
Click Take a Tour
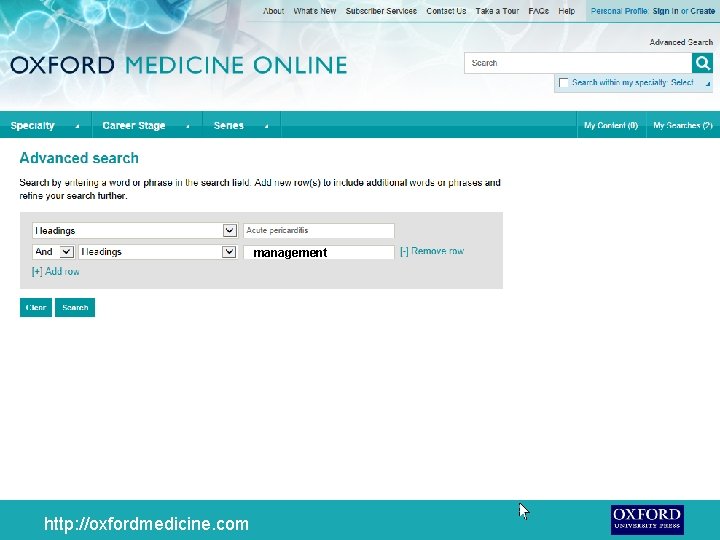[497, 11]
